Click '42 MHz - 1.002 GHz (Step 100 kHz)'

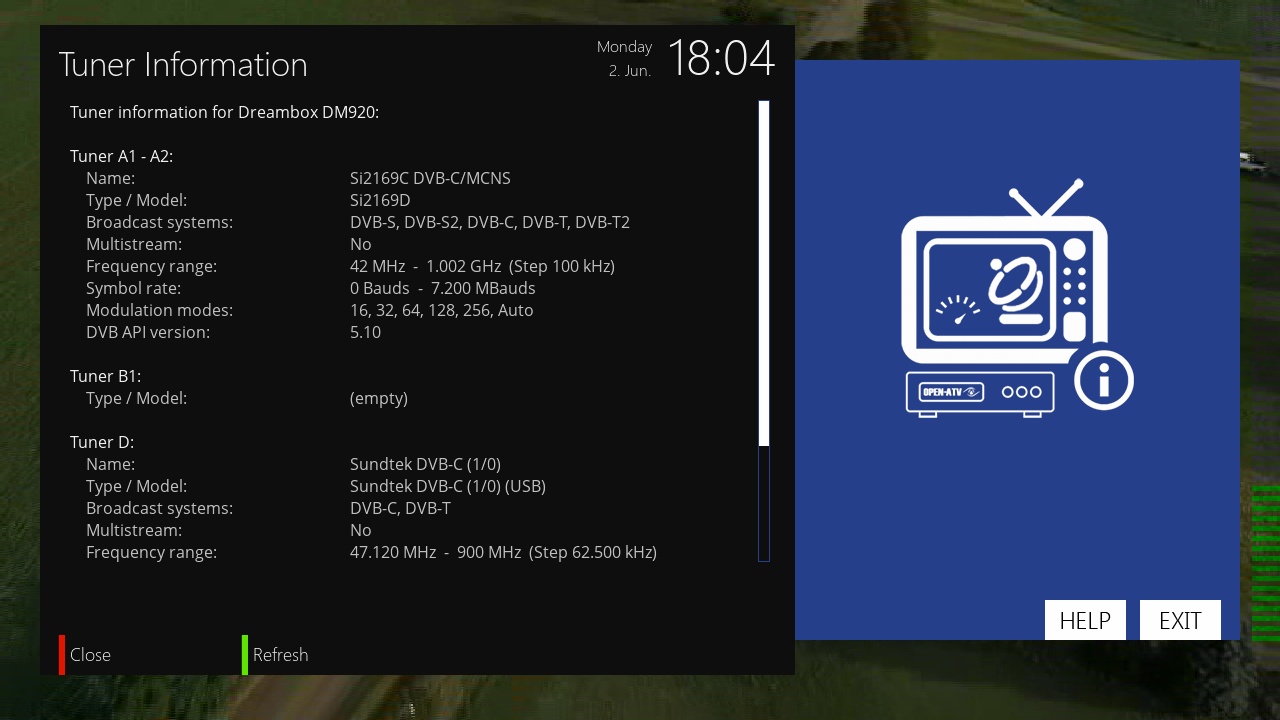[x=482, y=266]
